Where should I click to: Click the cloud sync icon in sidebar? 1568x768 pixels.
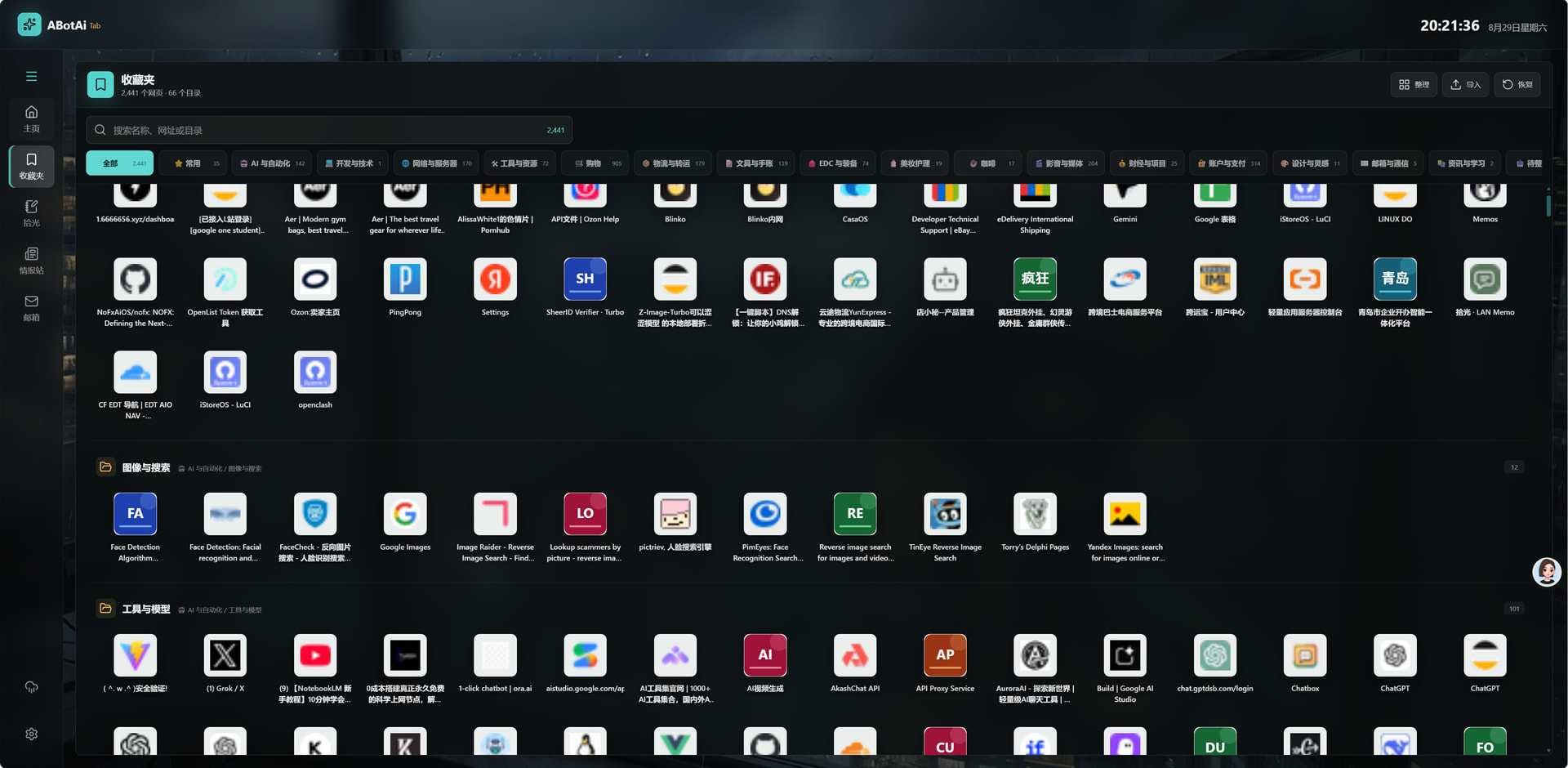(x=31, y=686)
